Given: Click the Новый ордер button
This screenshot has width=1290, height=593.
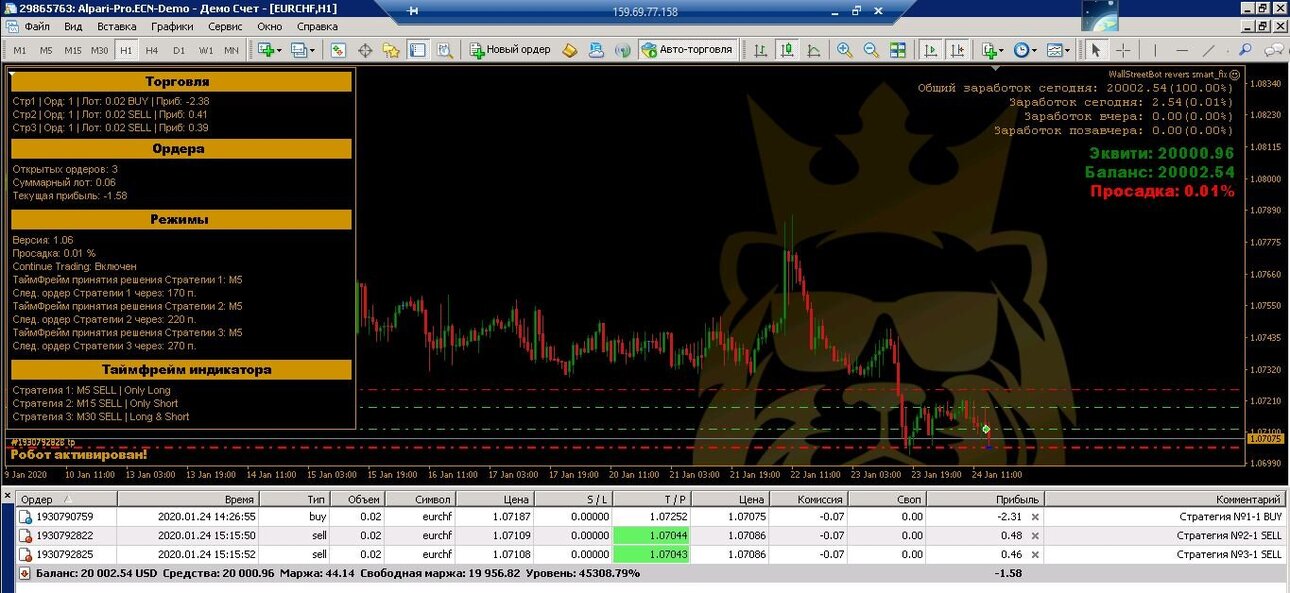Looking at the screenshot, I should [511, 50].
